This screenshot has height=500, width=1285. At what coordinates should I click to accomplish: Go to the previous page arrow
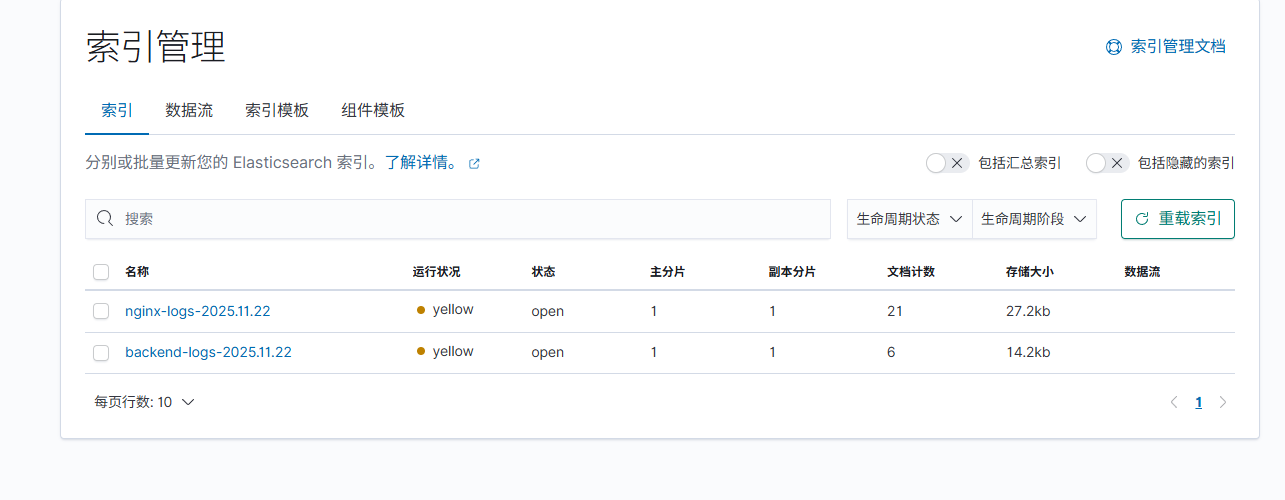1174,402
